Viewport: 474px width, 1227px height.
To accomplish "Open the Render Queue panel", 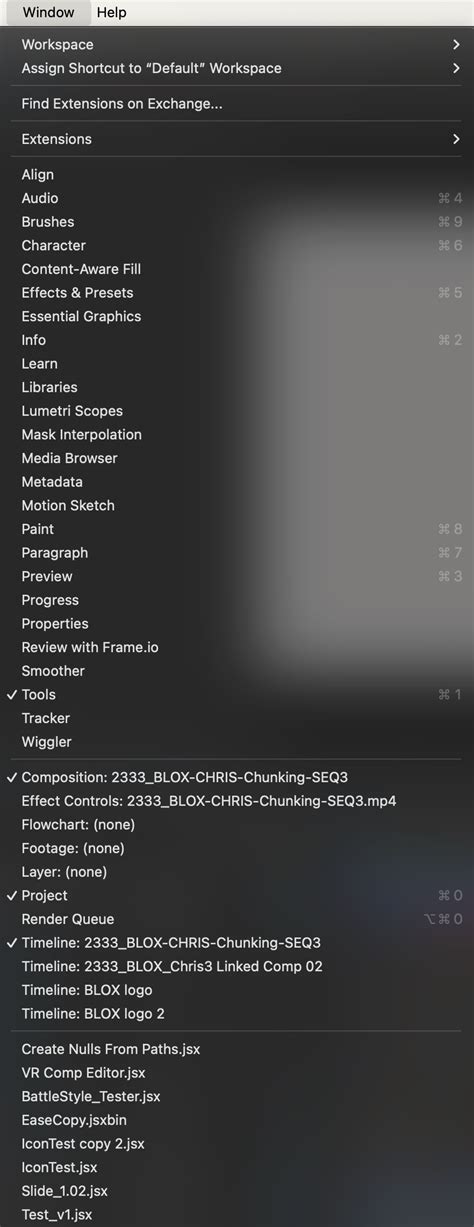I will [x=237, y=919].
